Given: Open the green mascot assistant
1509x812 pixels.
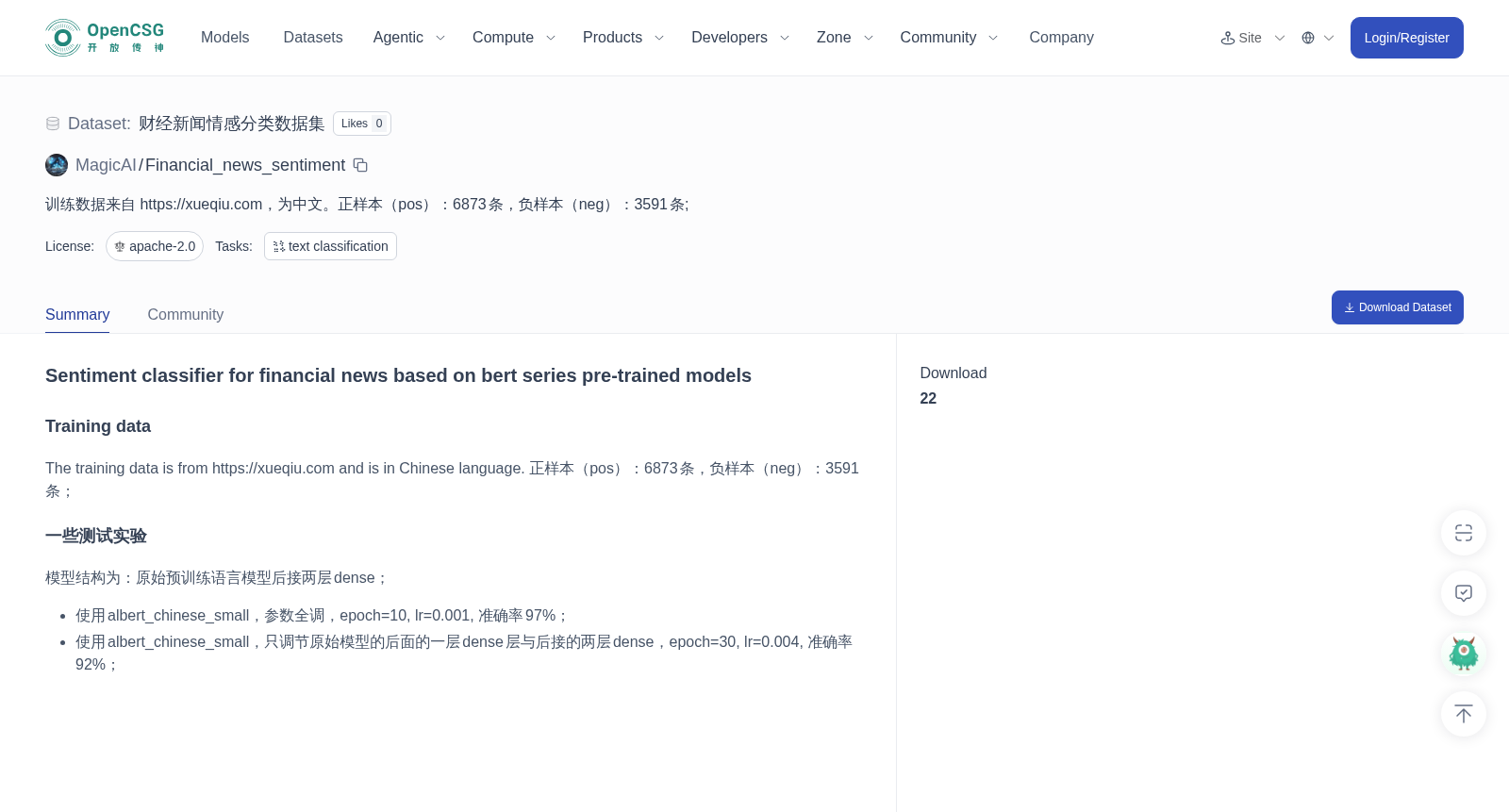Looking at the screenshot, I should (1463, 654).
